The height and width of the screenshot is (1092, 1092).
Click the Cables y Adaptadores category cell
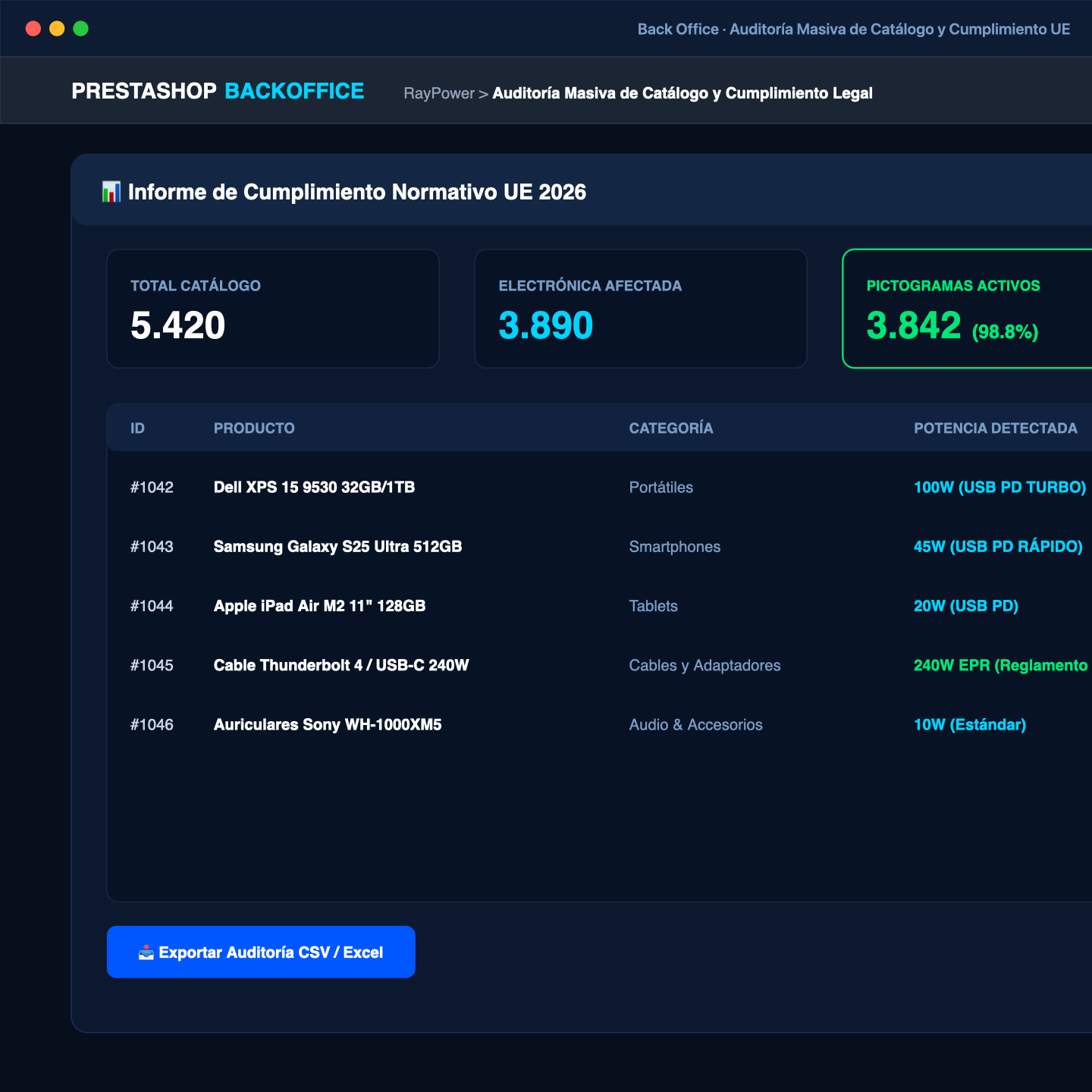(704, 665)
